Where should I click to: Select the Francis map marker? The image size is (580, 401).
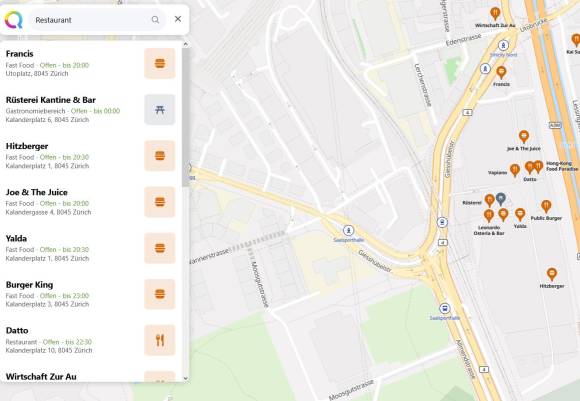coord(501,73)
